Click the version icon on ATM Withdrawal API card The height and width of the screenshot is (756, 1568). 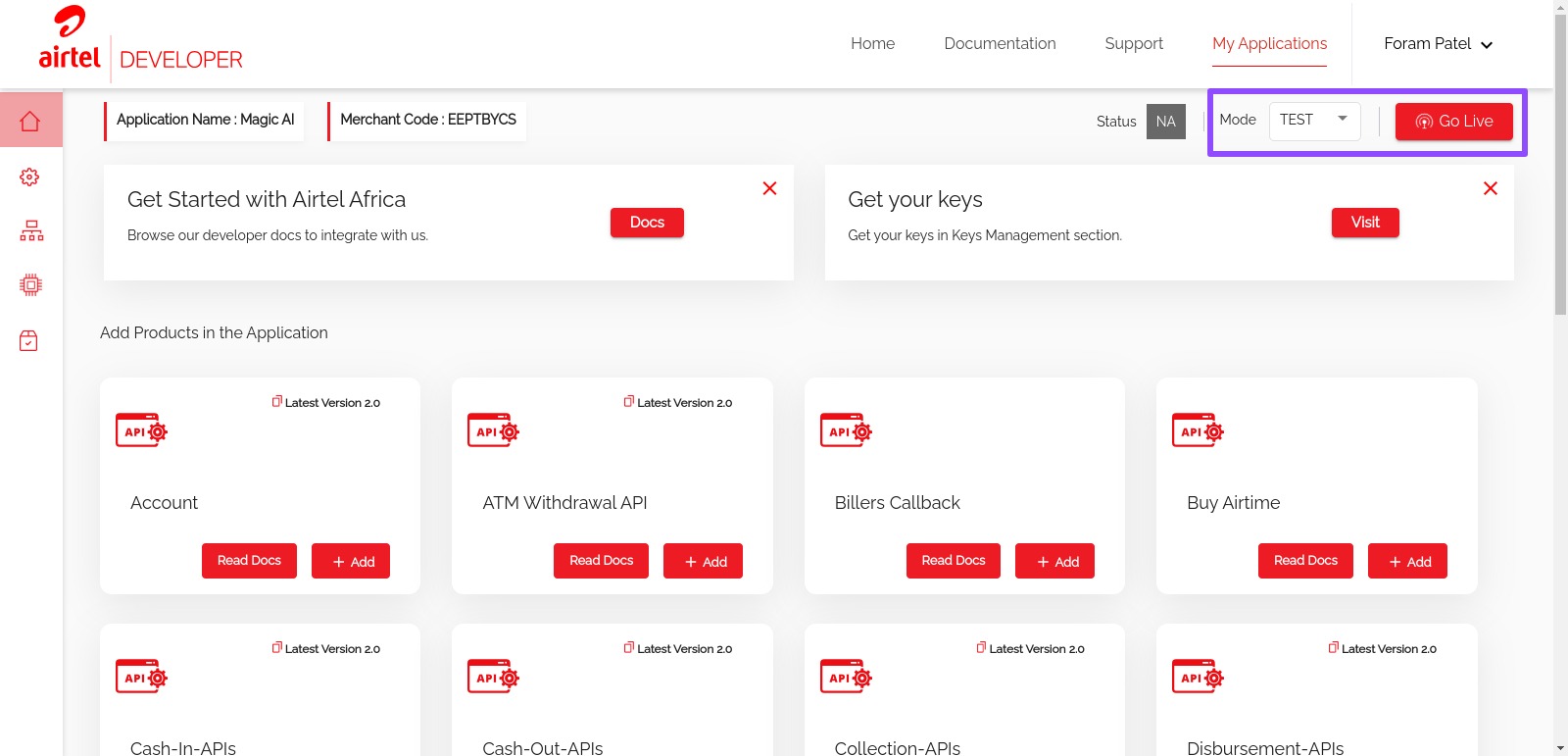(x=629, y=401)
